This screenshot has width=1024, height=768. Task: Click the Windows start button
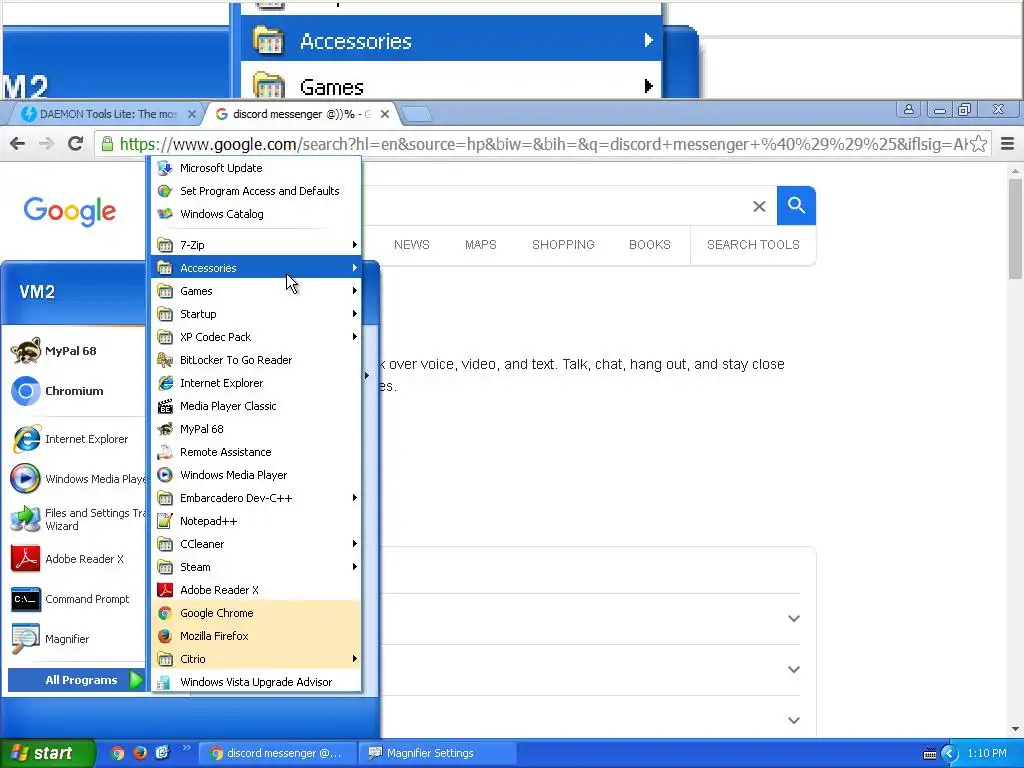[48, 753]
